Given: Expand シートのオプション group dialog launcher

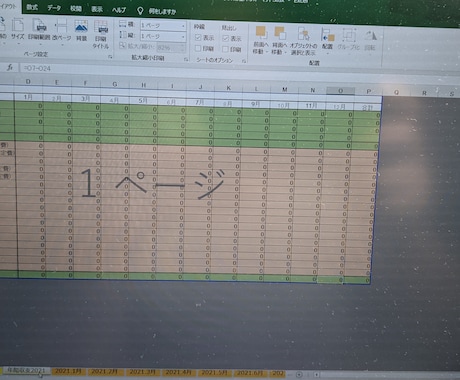Looking at the screenshot, I should (244, 61).
